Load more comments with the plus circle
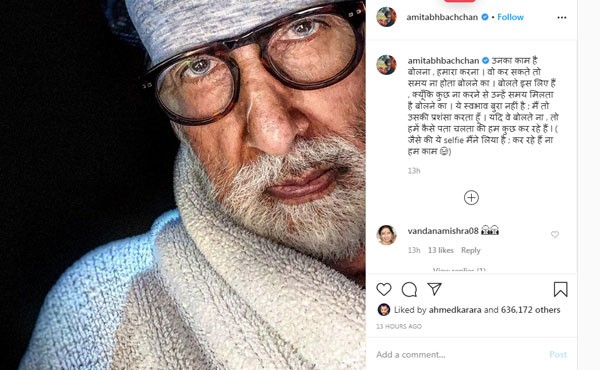 [471, 198]
